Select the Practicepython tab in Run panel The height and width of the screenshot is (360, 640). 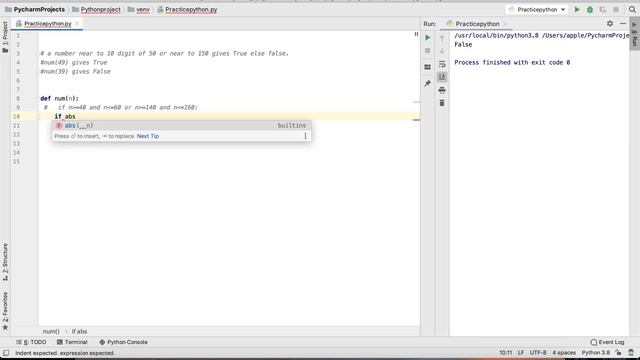476,24
